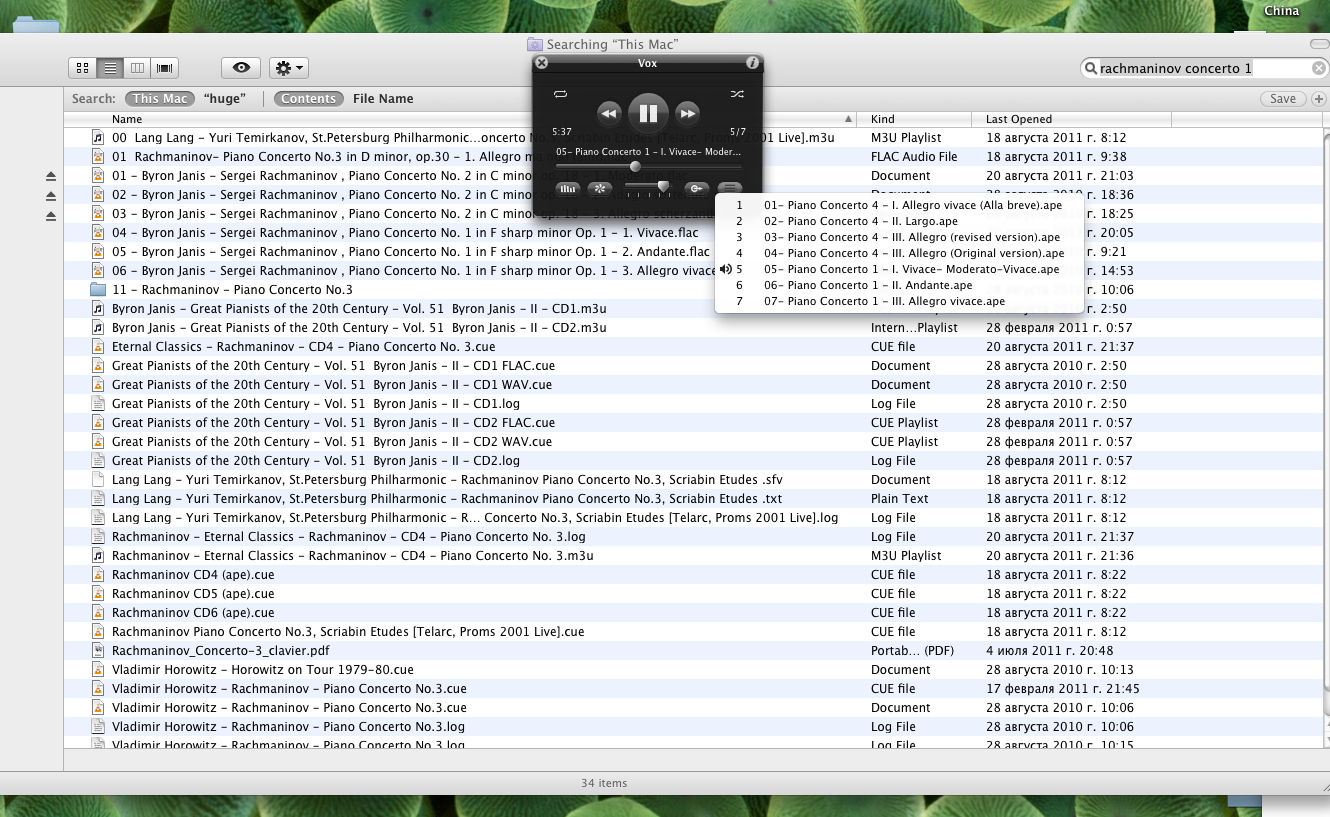This screenshot has width=1330, height=817.
Task: Click music icon of Byron Janis CD1.m3u
Action: coord(98,309)
